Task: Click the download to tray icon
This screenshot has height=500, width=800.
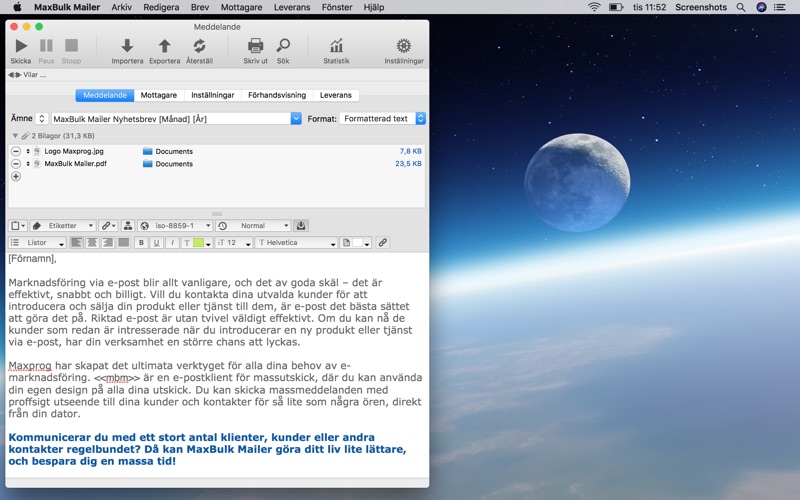Action: point(301,226)
